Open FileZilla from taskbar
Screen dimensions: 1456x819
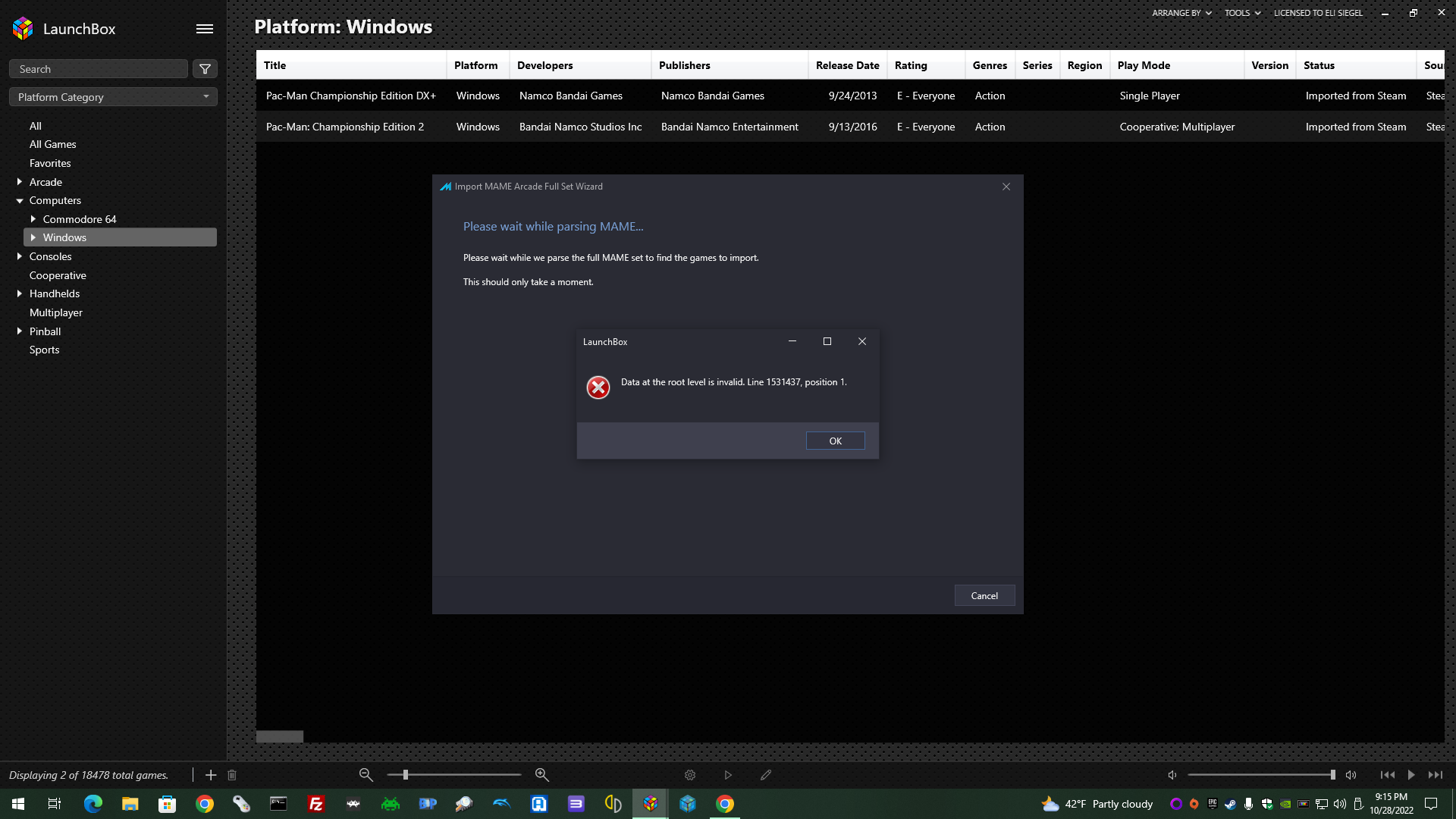[x=316, y=804]
